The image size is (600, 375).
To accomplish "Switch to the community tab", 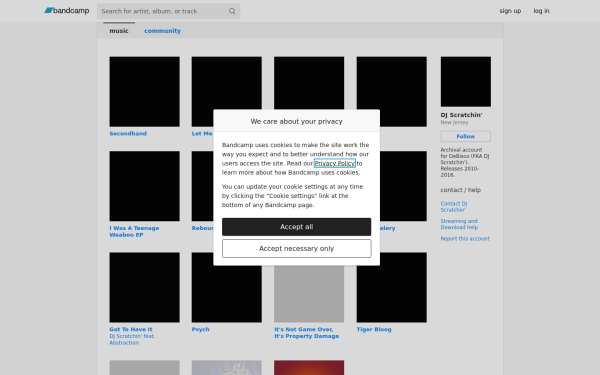I will tap(162, 31).
